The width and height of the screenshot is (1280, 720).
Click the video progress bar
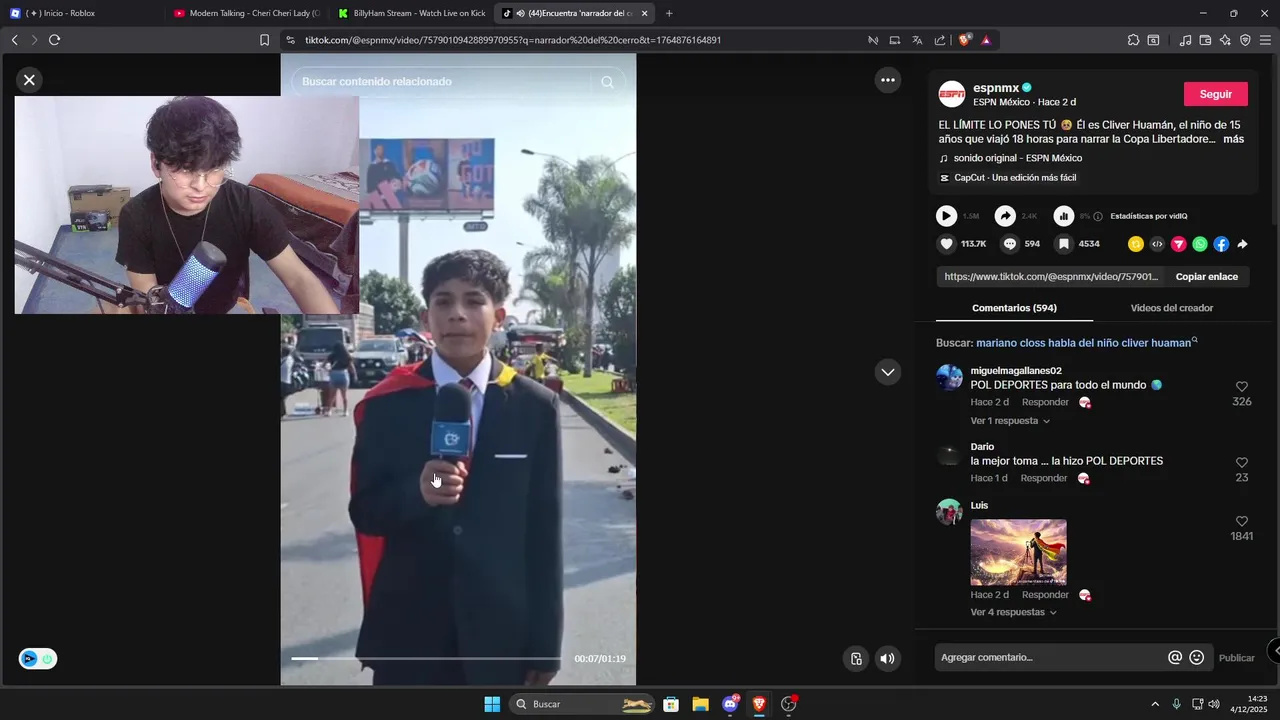tap(426, 658)
